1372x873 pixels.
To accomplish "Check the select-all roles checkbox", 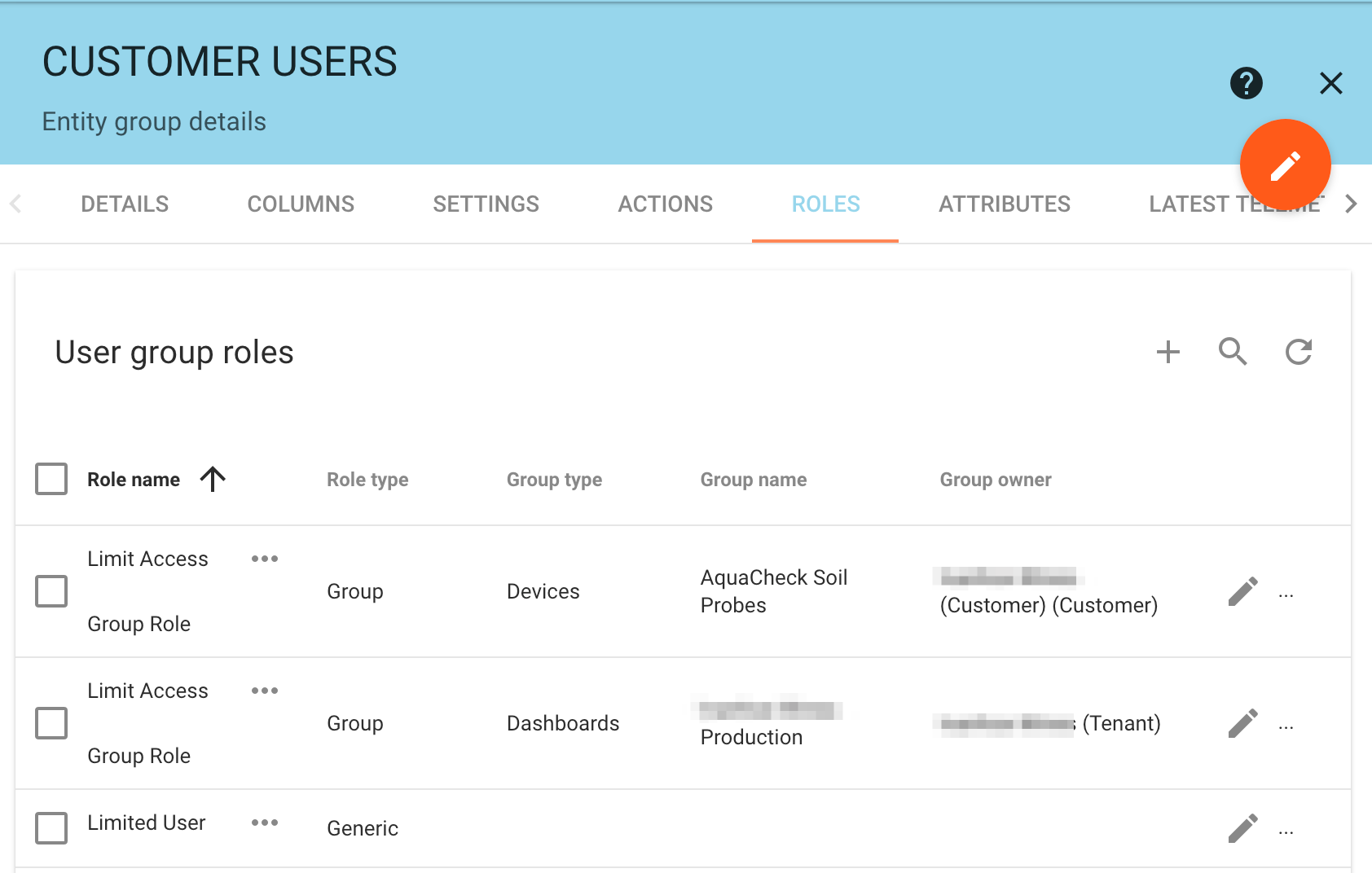I will click(x=51, y=479).
